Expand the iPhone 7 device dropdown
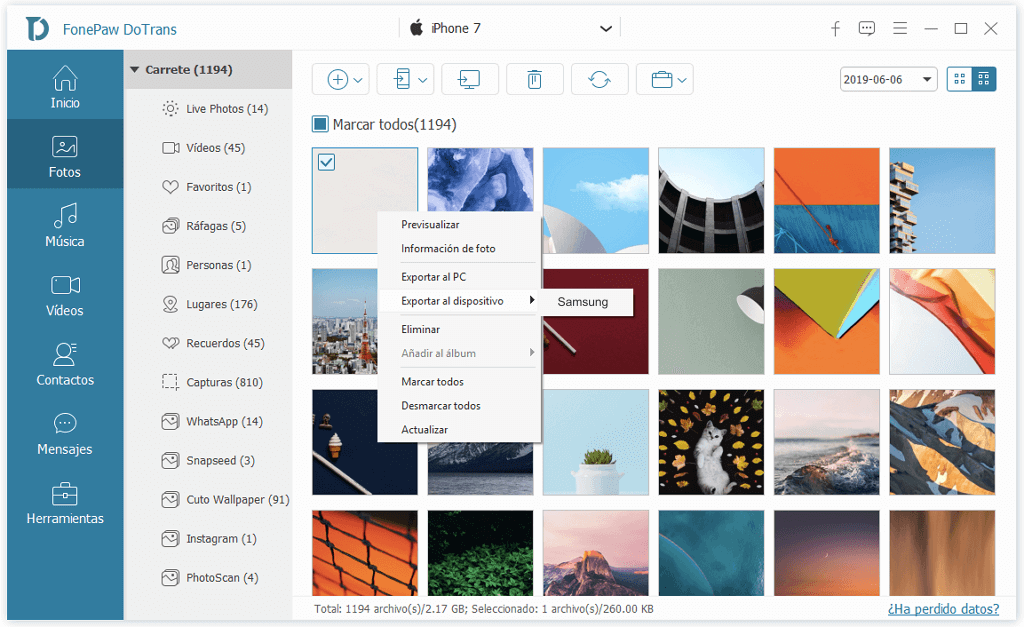The image size is (1024, 627). click(605, 29)
